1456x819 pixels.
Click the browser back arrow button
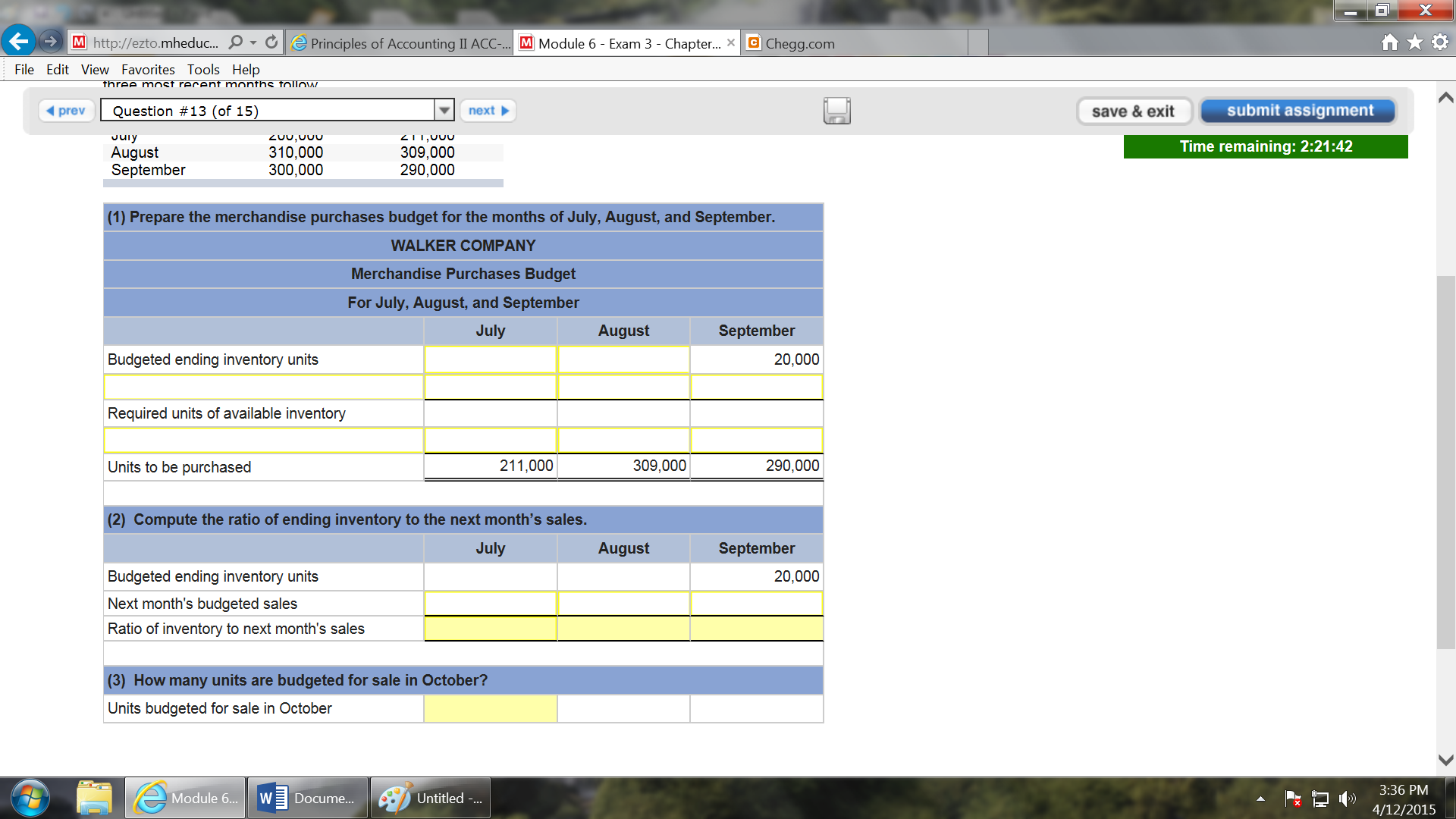click(19, 41)
